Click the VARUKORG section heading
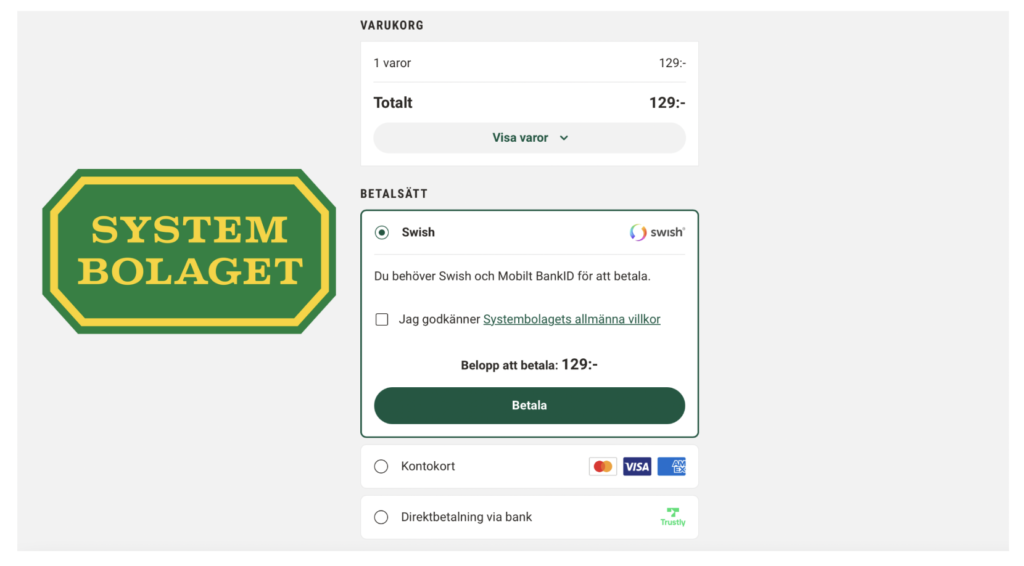The width and height of the screenshot is (1024, 566). [392, 26]
